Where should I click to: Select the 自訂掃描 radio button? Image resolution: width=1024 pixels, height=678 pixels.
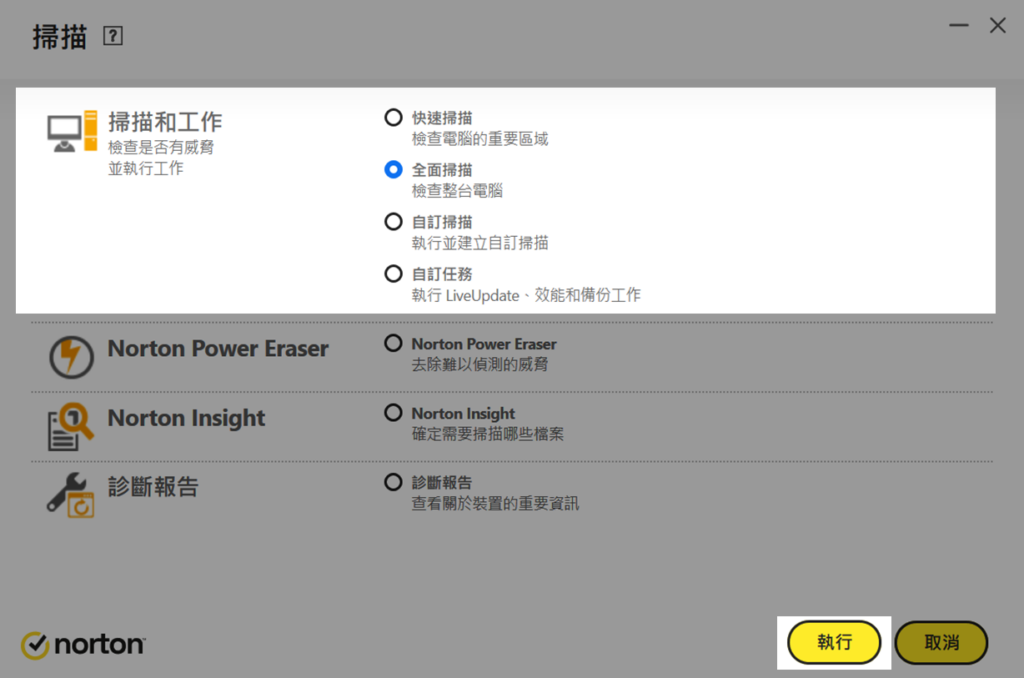(x=393, y=221)
